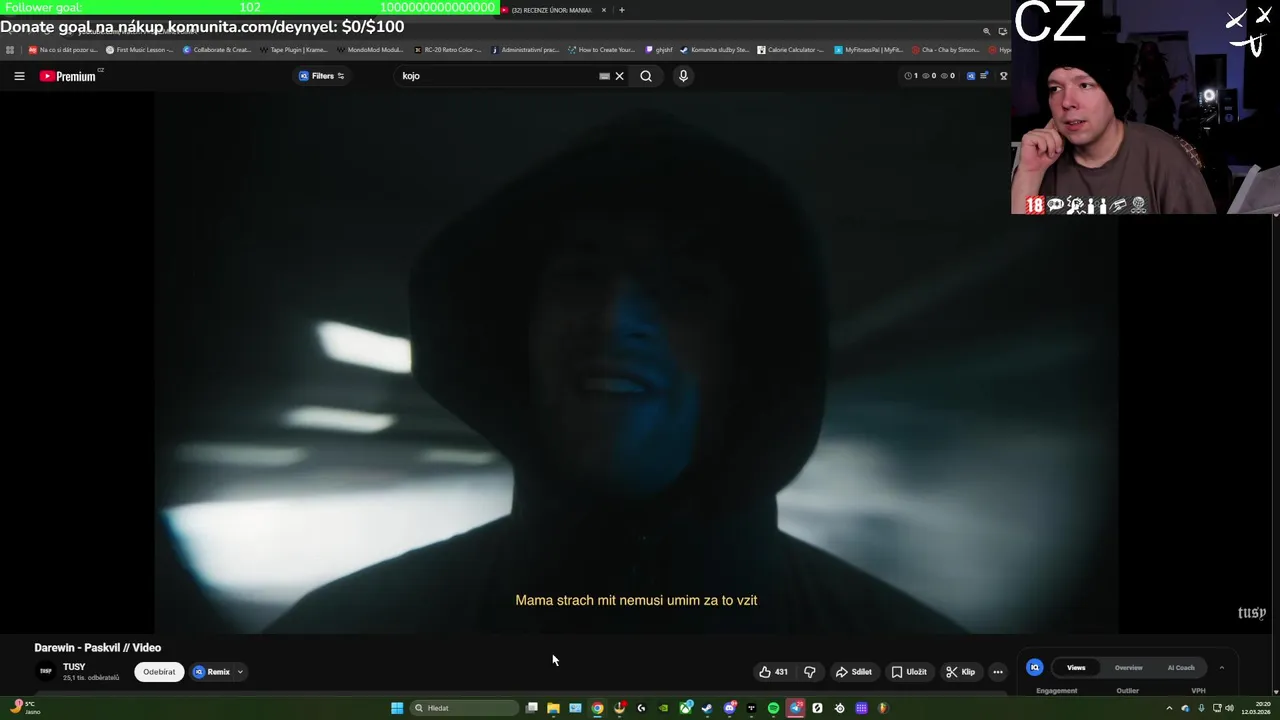
Task: Open TIDAL from the taskbar
Action: 751,708
